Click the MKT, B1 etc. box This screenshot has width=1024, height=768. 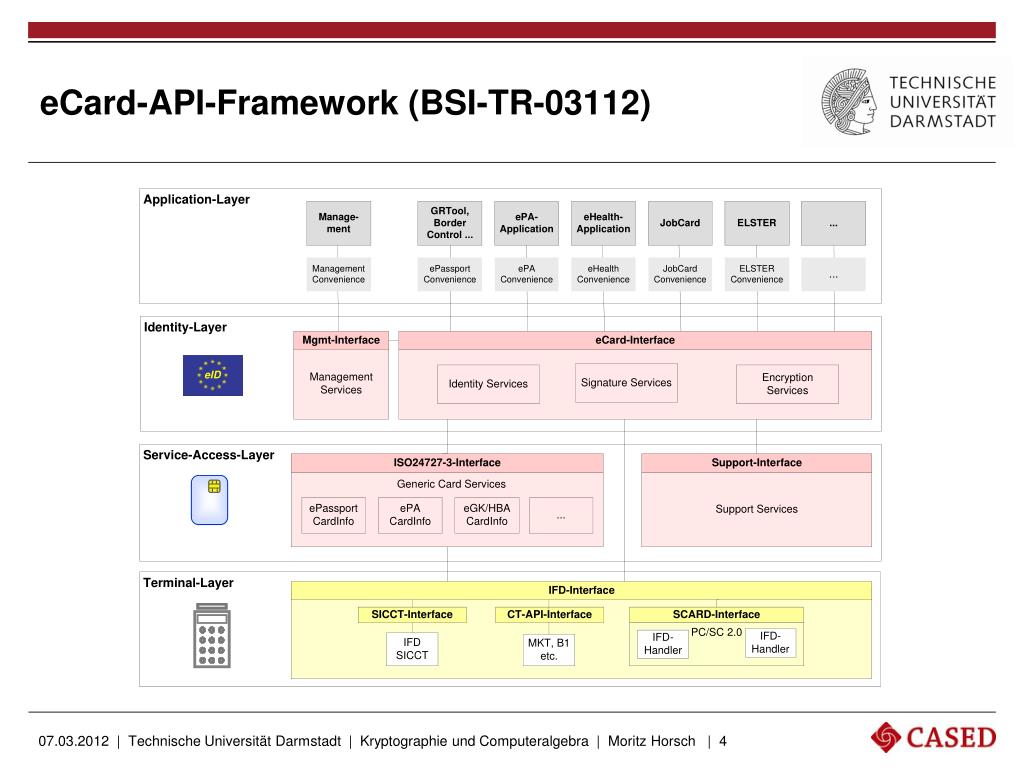coord(549,650)
